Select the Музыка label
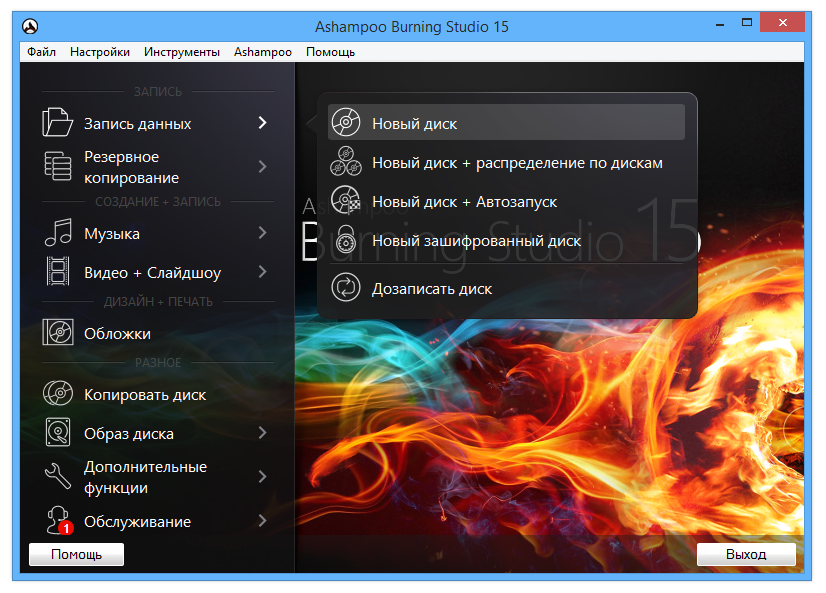The image size is (826, 593). pos(112,233)
